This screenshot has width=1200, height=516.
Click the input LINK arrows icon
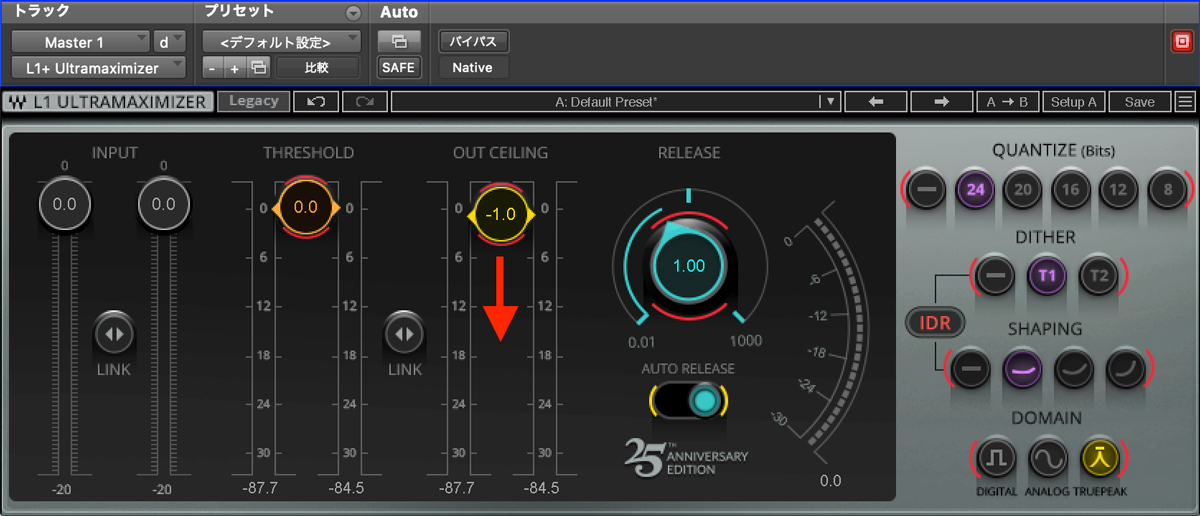point(114,333)
